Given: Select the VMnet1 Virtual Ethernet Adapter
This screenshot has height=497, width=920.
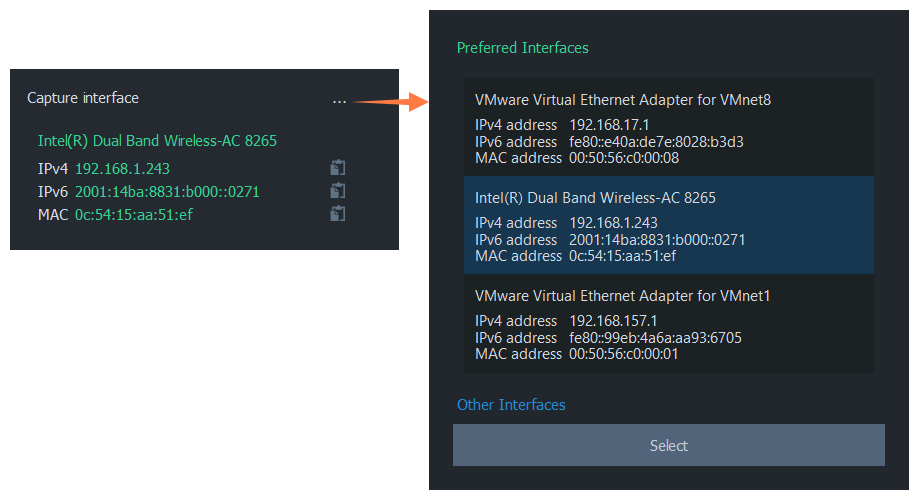Looking at the screenshot, I should coord(669,323).
